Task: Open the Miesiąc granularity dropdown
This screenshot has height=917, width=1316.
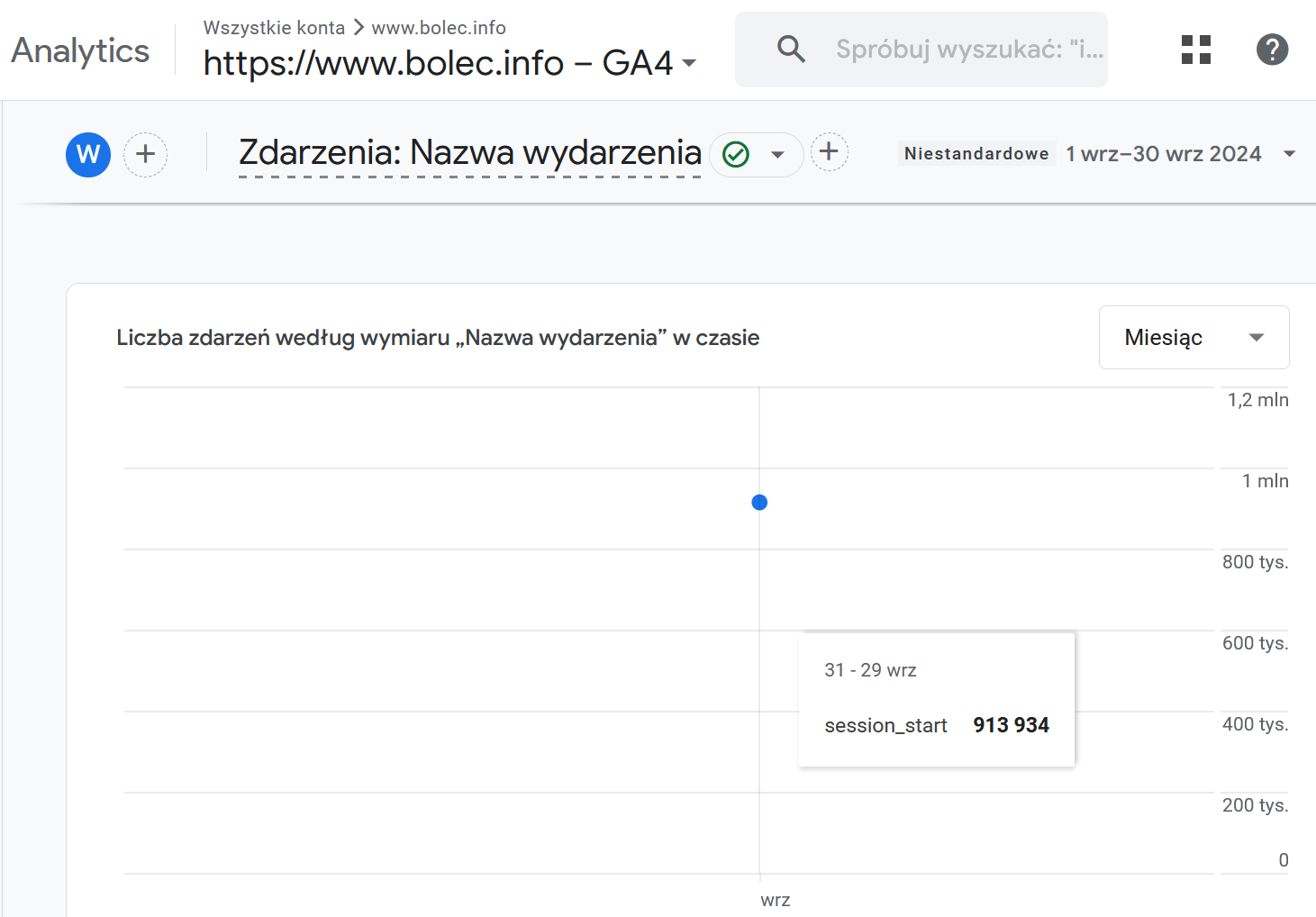Action: coord(1193,338)
